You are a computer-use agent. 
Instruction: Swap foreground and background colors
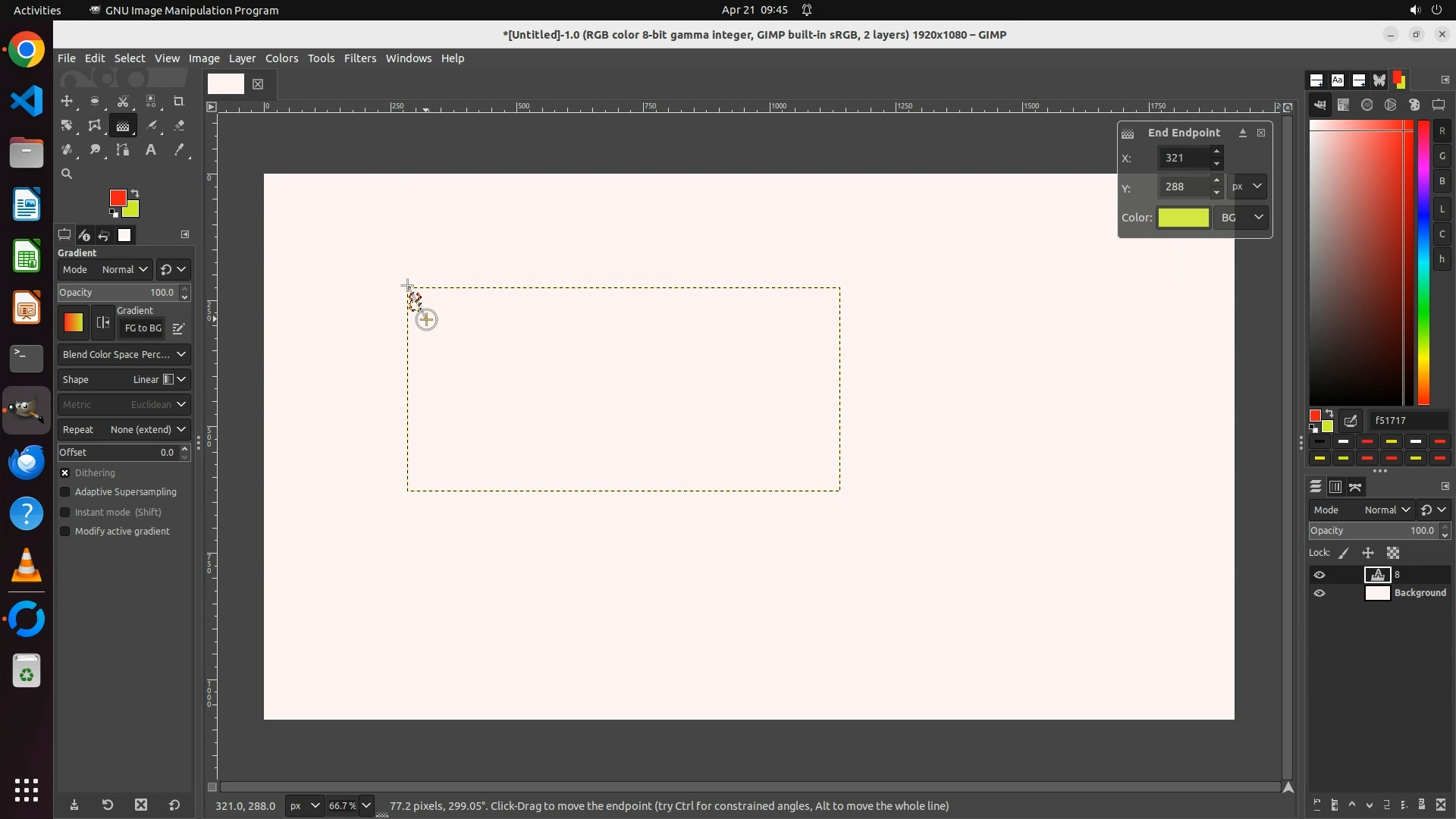click(x=135, y=193)
